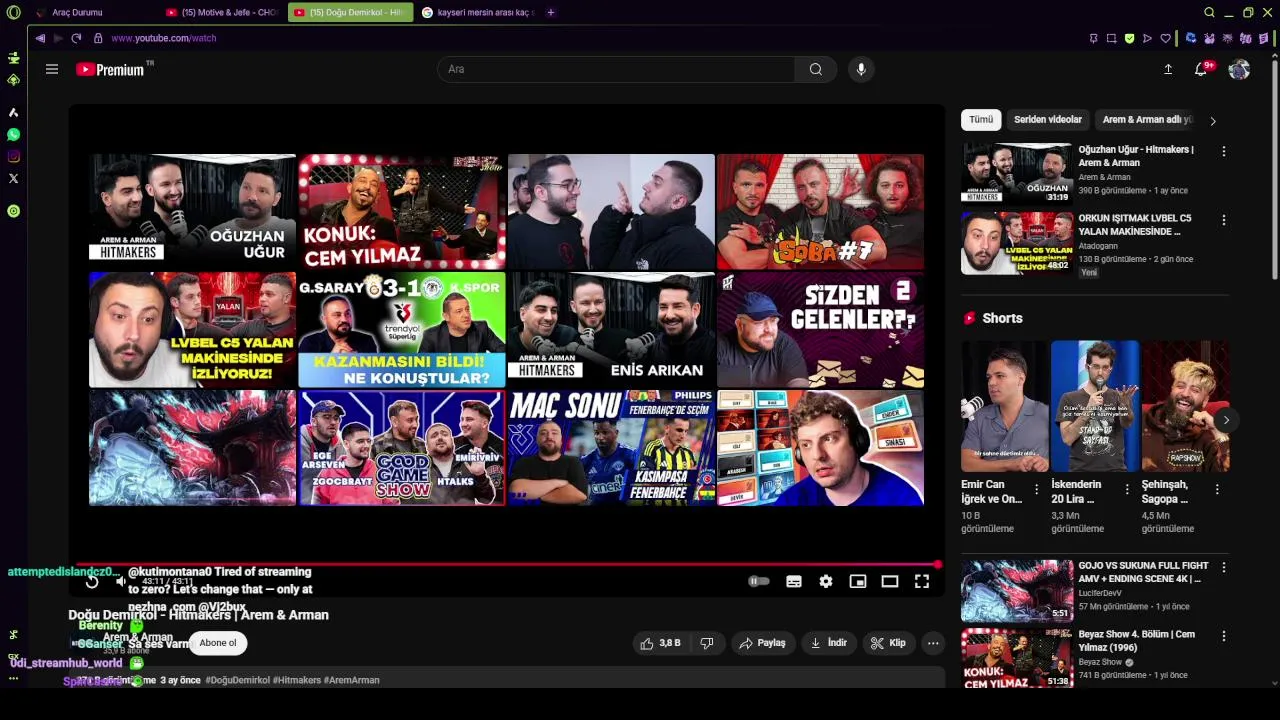
Task: Open more actions three-dot button
Action: [933, 643]
